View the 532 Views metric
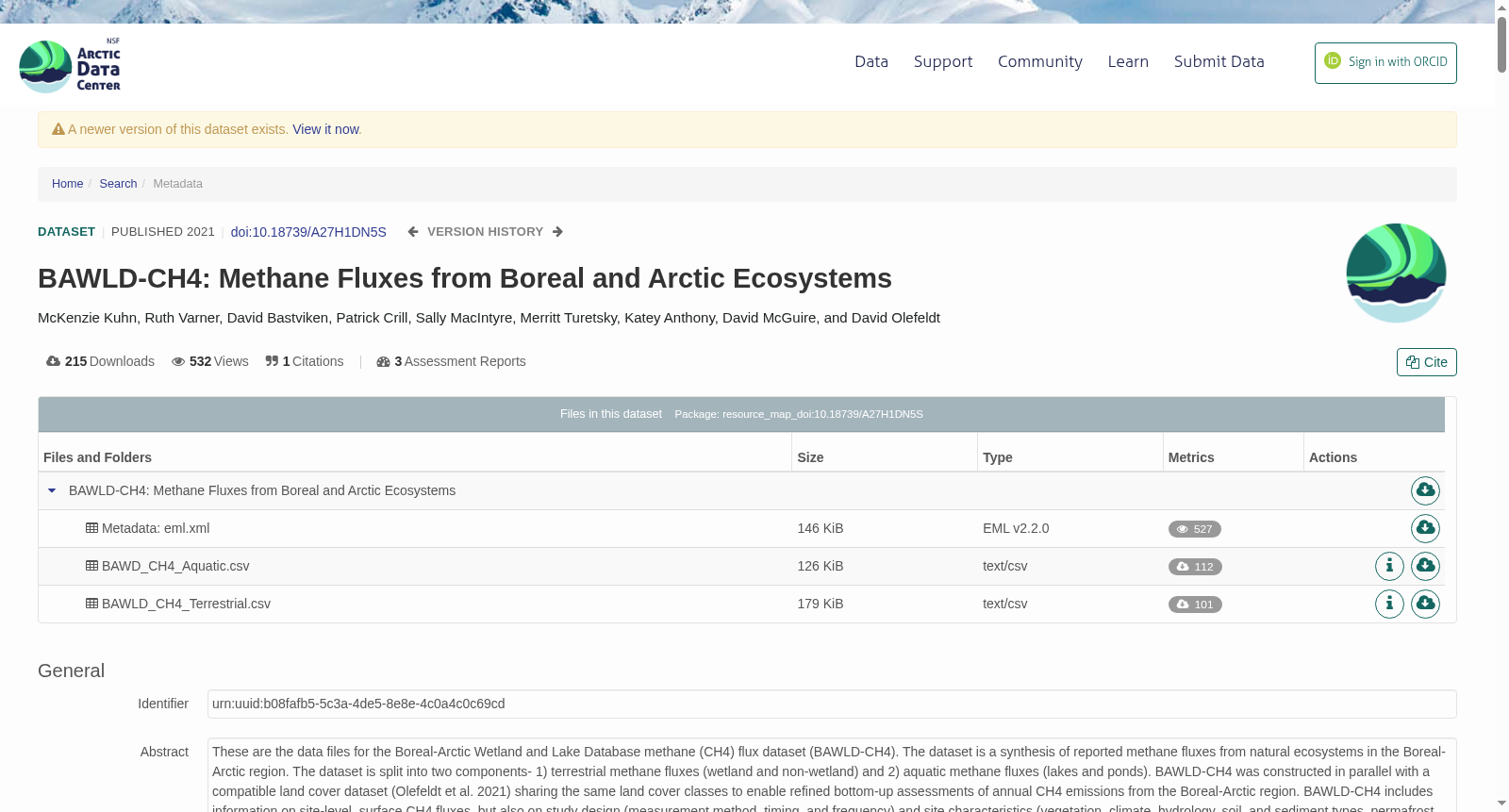1509x812 pixels. point(209,361)
